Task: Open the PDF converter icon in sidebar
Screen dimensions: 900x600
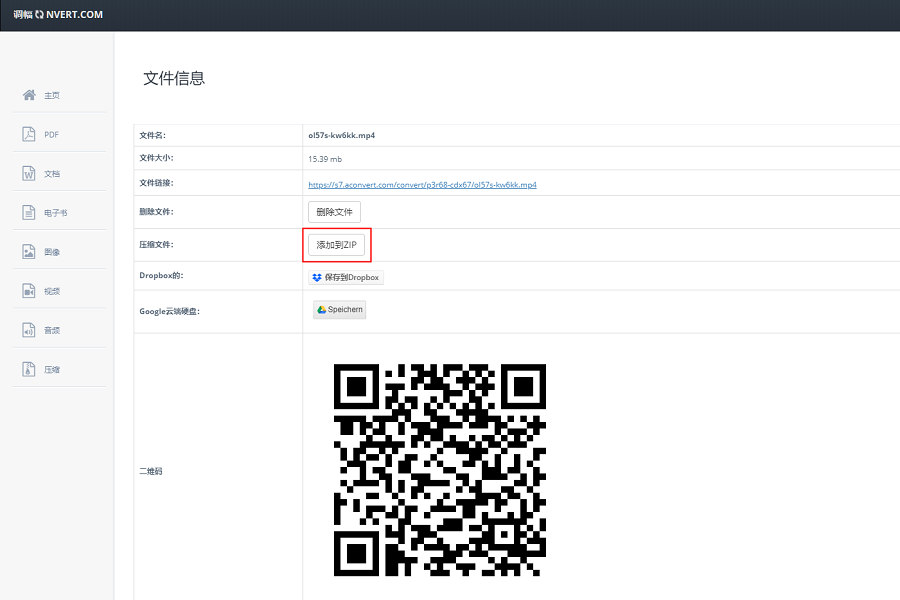Action: pyautogui.click(x=29, y=134)
